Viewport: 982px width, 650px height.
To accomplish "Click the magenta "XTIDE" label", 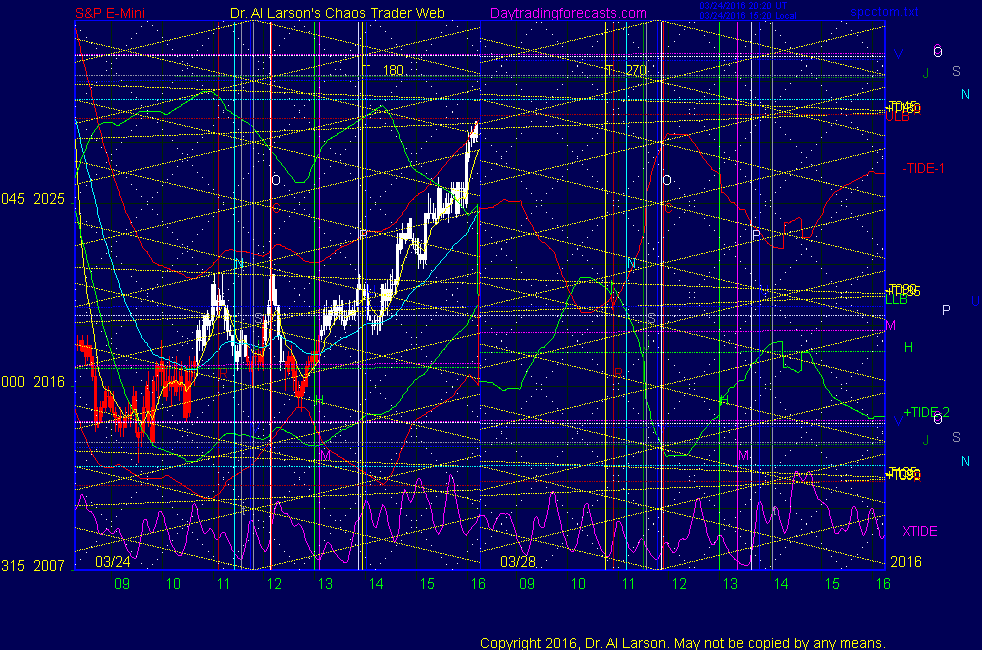I will click(919, 531).
